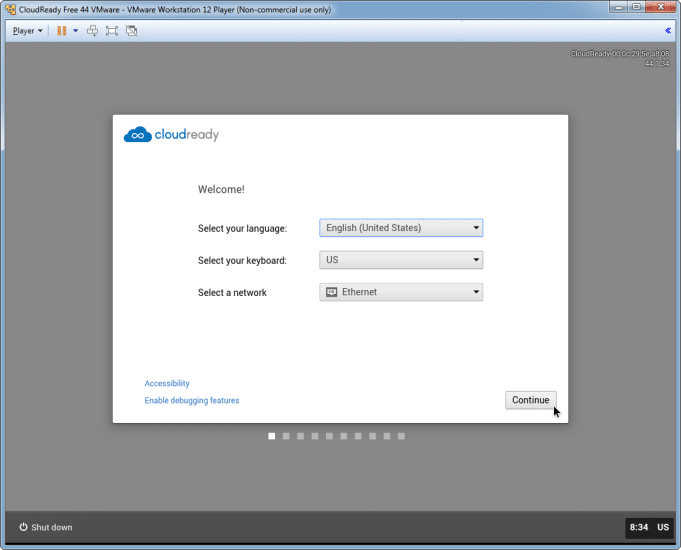Viewport: 681px width, 550px height.
Task: Pause the virtual machine
Action: point(62,31)
